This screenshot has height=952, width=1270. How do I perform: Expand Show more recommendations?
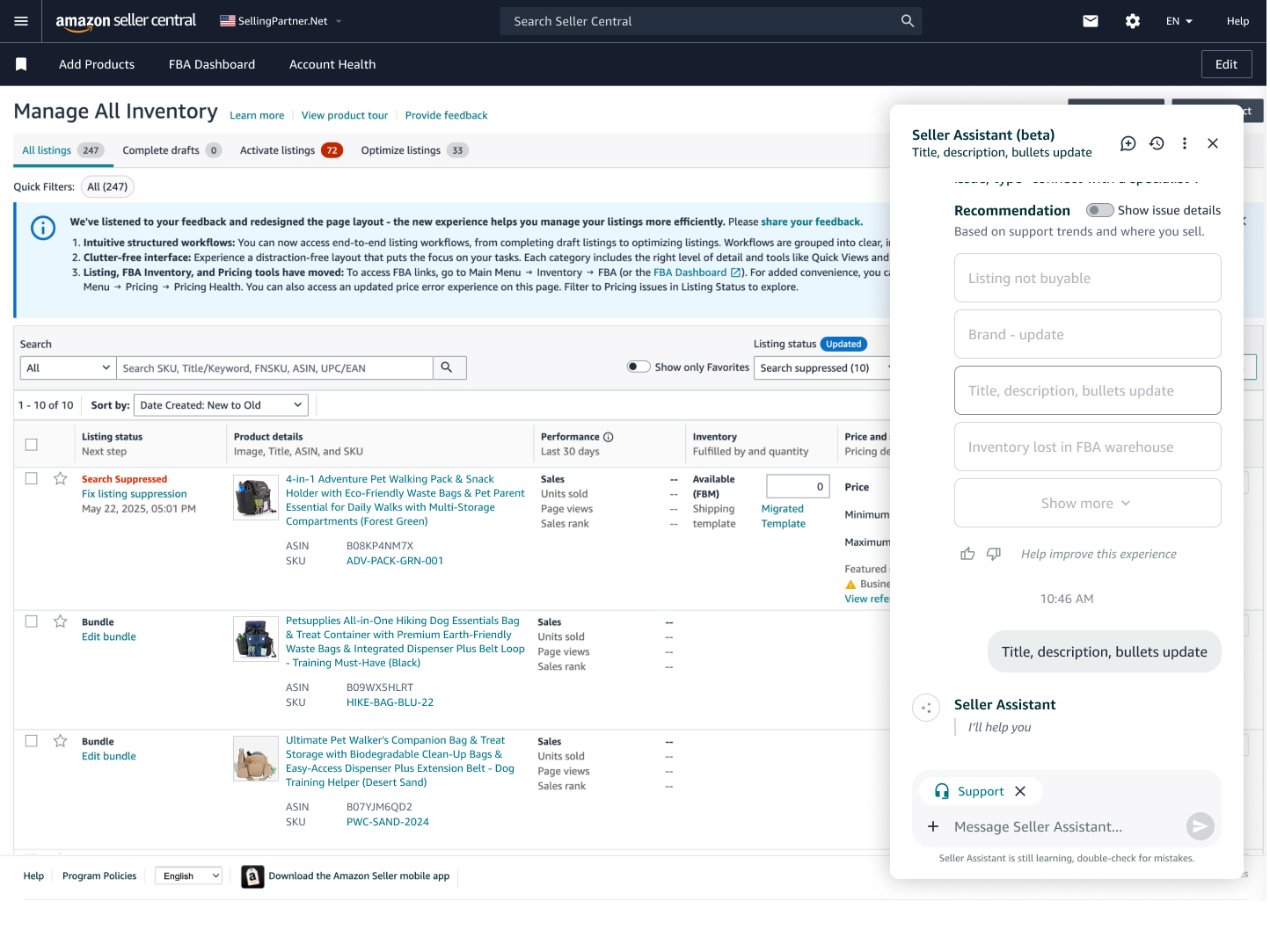click(1087, 504)
